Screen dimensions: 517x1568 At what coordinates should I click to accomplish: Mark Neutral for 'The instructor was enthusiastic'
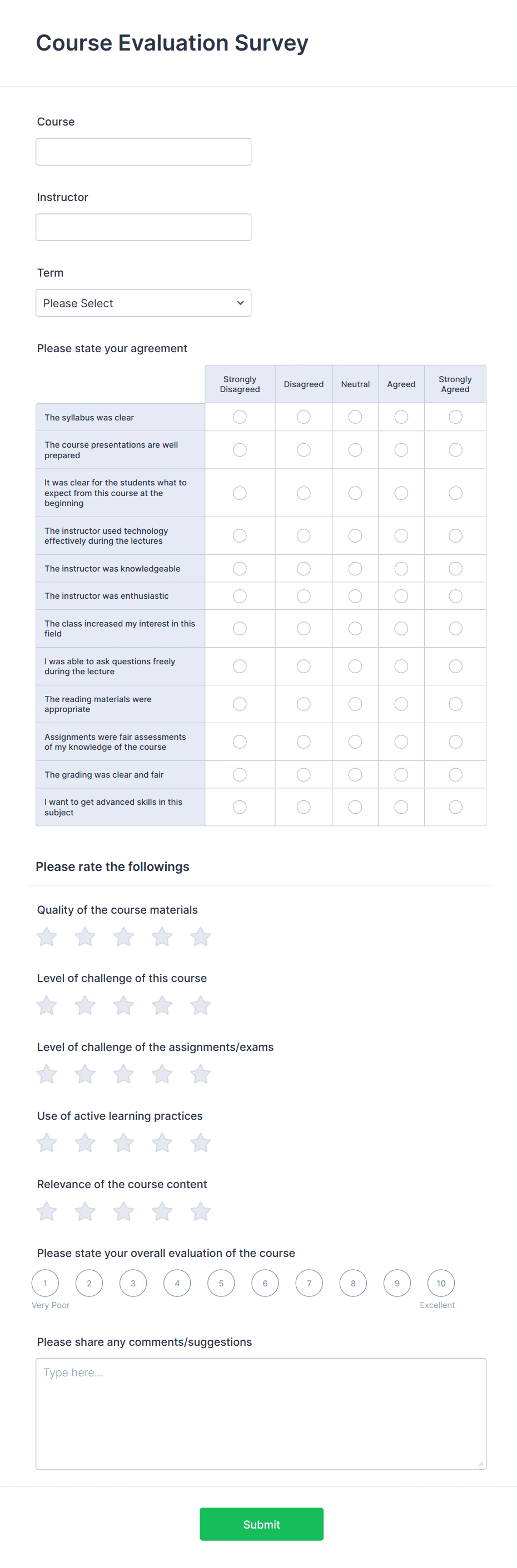355,596
